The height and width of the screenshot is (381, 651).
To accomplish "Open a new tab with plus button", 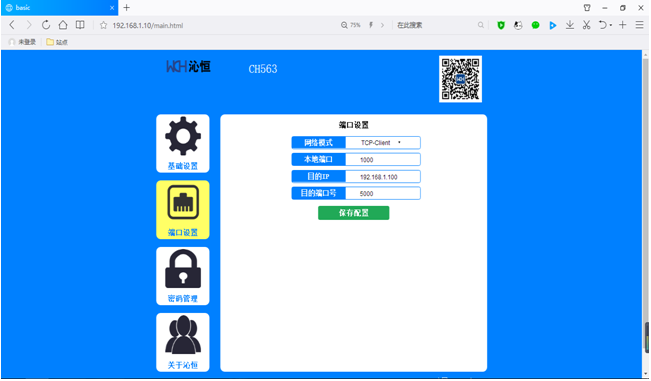I will click(127, 7).
